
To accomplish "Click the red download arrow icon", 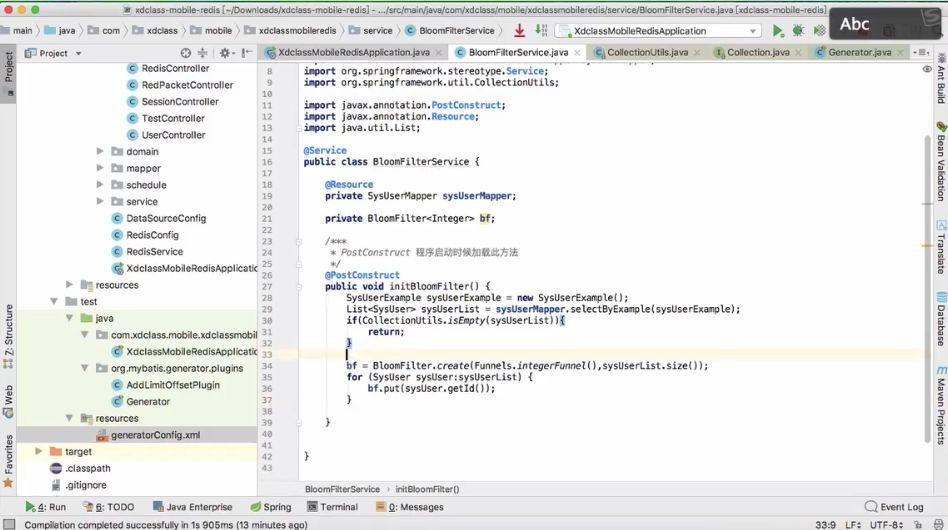I will coord(519,31).
